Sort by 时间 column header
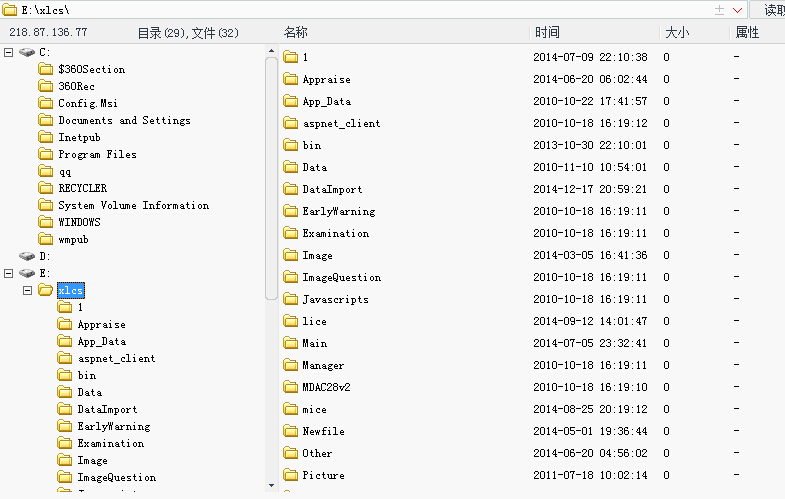 point(547,33)
